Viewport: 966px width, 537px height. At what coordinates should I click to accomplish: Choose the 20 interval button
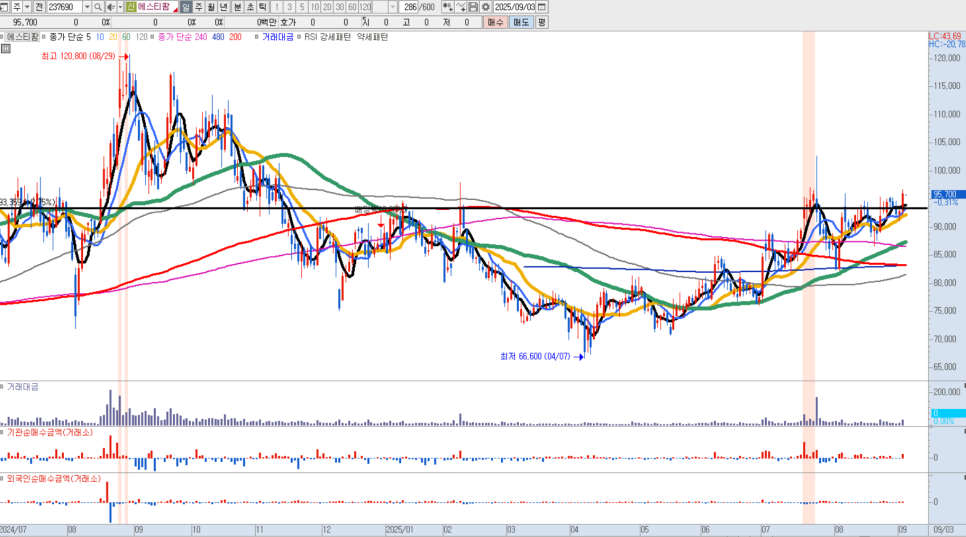pyautogui.click(x=327, y=7)
